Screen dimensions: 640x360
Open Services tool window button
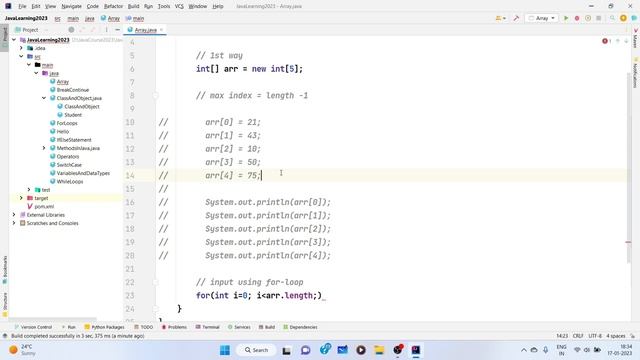(x=239, y=327)
